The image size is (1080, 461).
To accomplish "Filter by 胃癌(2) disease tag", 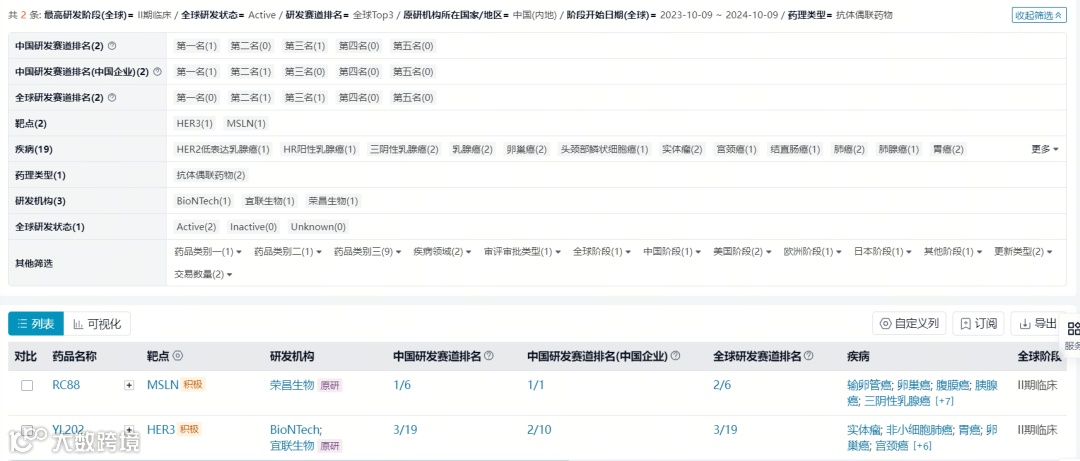I will pos(948,149).
